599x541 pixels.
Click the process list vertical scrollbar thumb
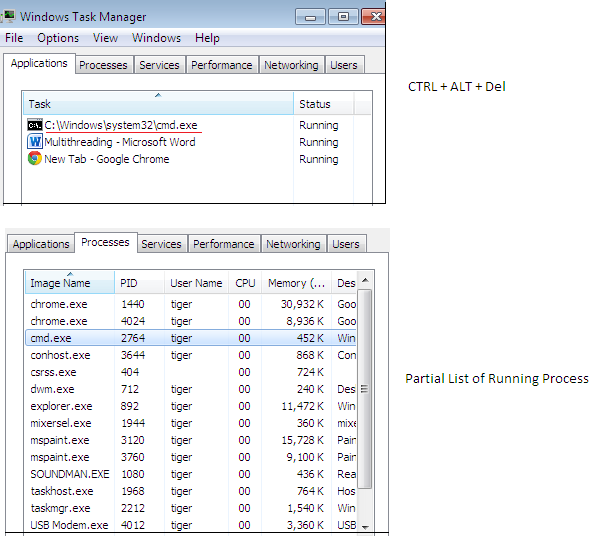365,389
